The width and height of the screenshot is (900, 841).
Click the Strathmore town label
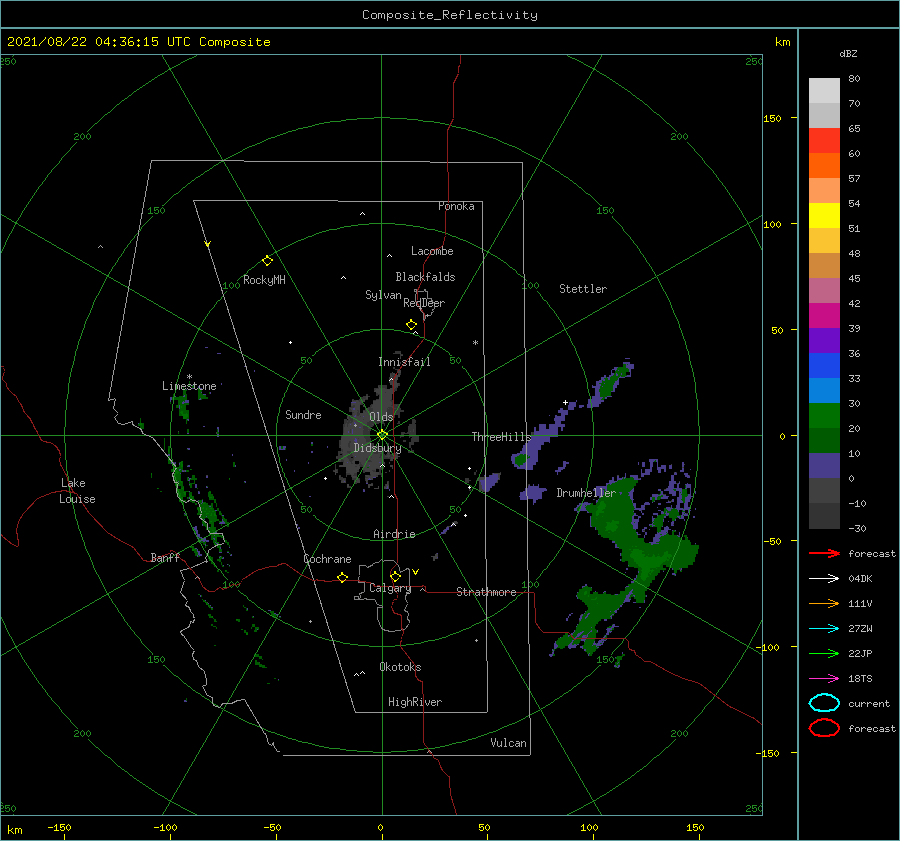(x=486, y=592)
